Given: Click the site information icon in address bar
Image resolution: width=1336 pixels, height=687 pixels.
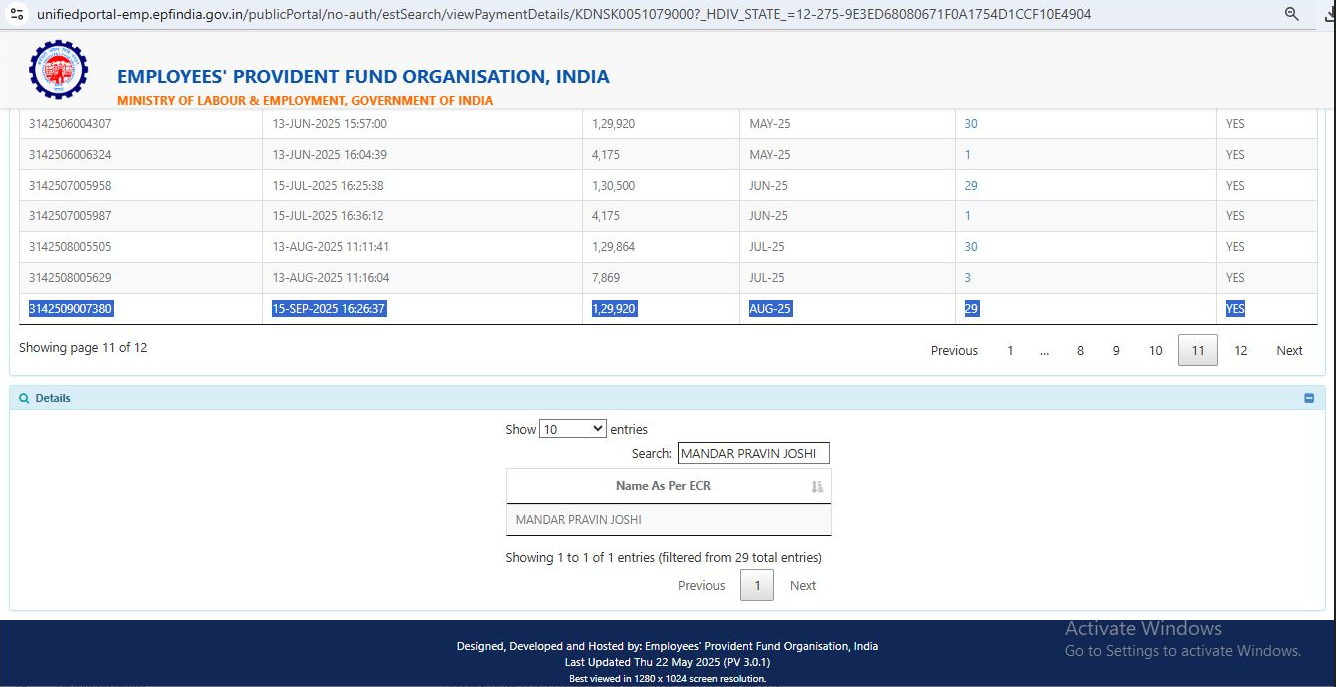Looking at the screenshot, I should pos(17,14).
